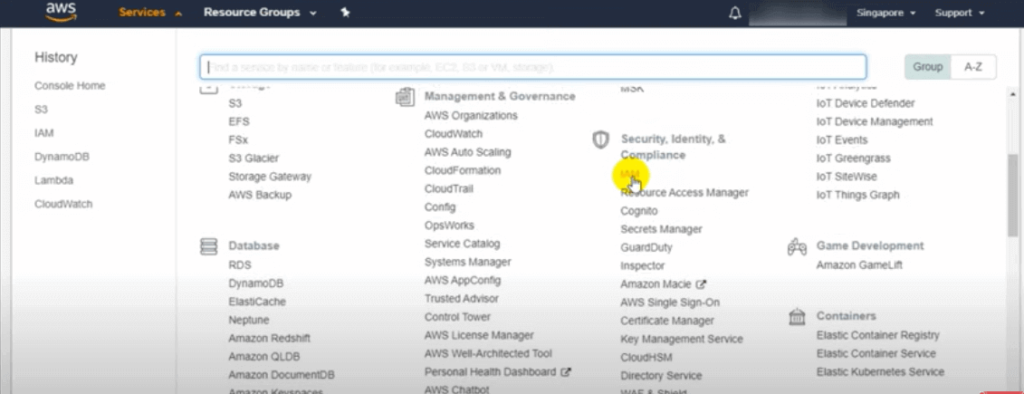Open Elastic Kubernetes Service
This screenshot has width=1024, height=394.
[x=880, y=372]
